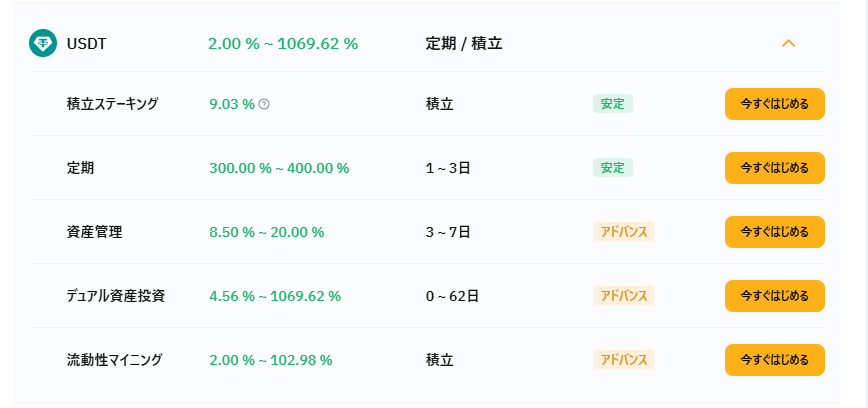Click the 資産管理 product label

tap(94, 232)
